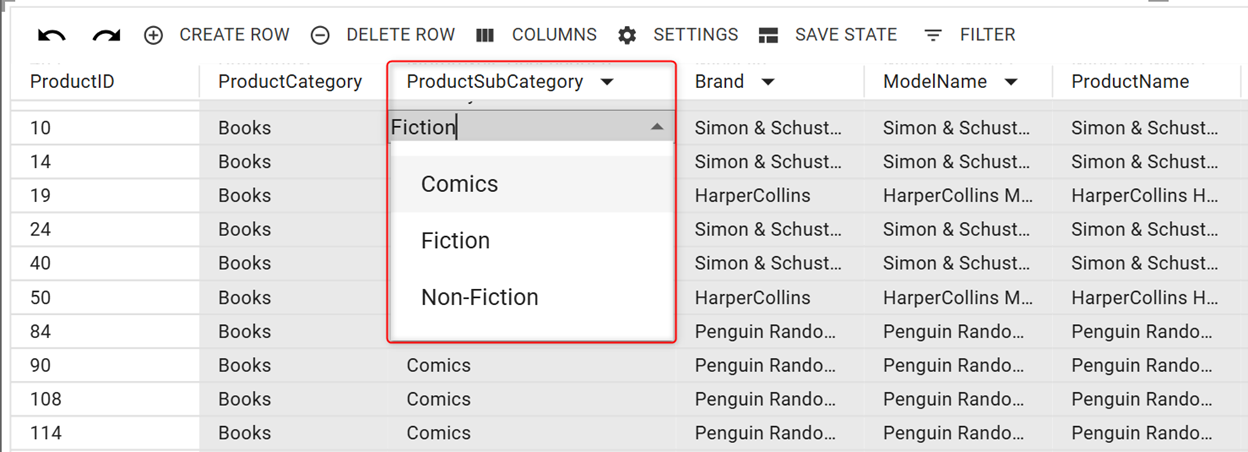This screenshot has height=452, width=1248.
Task: Click the ProductID column header
Action: [x=72, y=82]
